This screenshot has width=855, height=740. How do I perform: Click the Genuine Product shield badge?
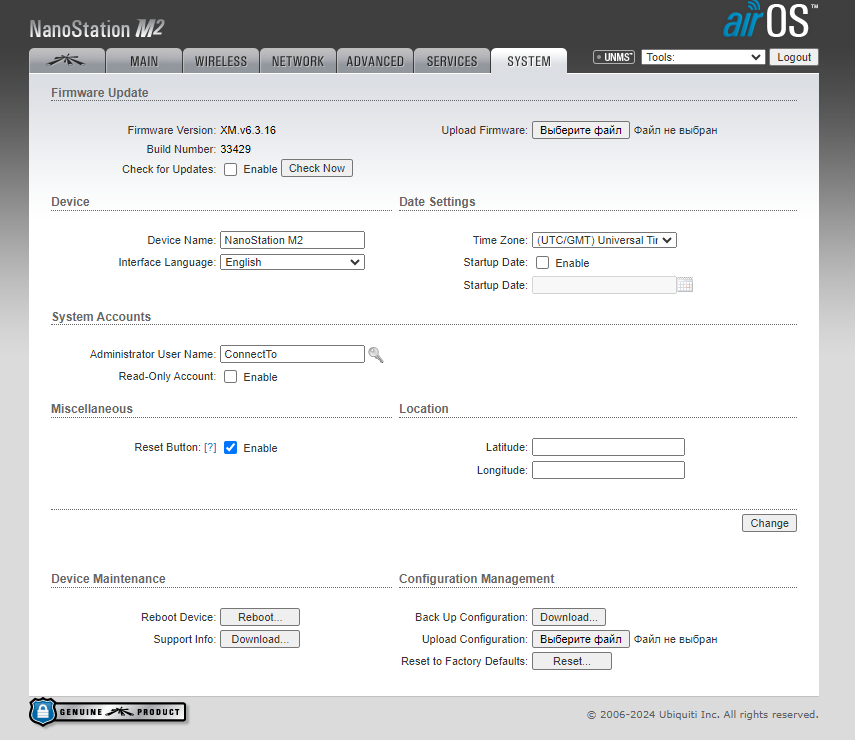[x=108, y=712]
